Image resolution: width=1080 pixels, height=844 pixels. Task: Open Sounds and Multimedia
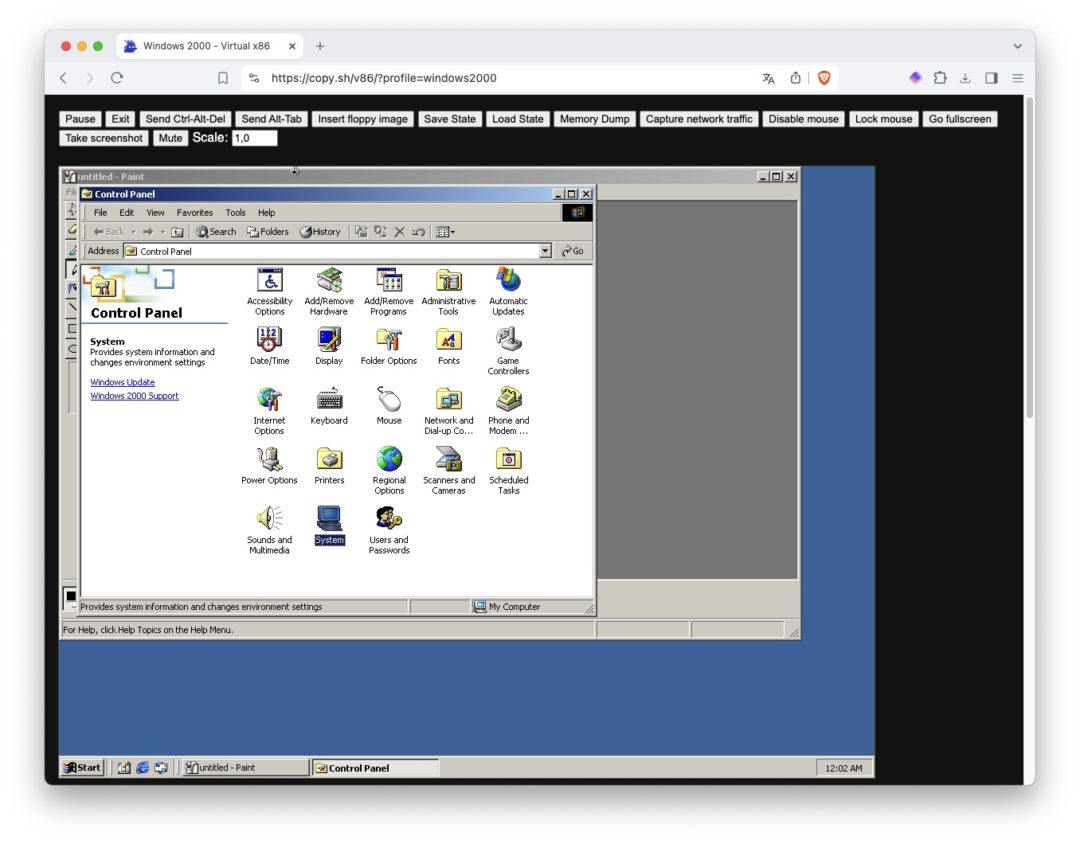click(269, 518)
